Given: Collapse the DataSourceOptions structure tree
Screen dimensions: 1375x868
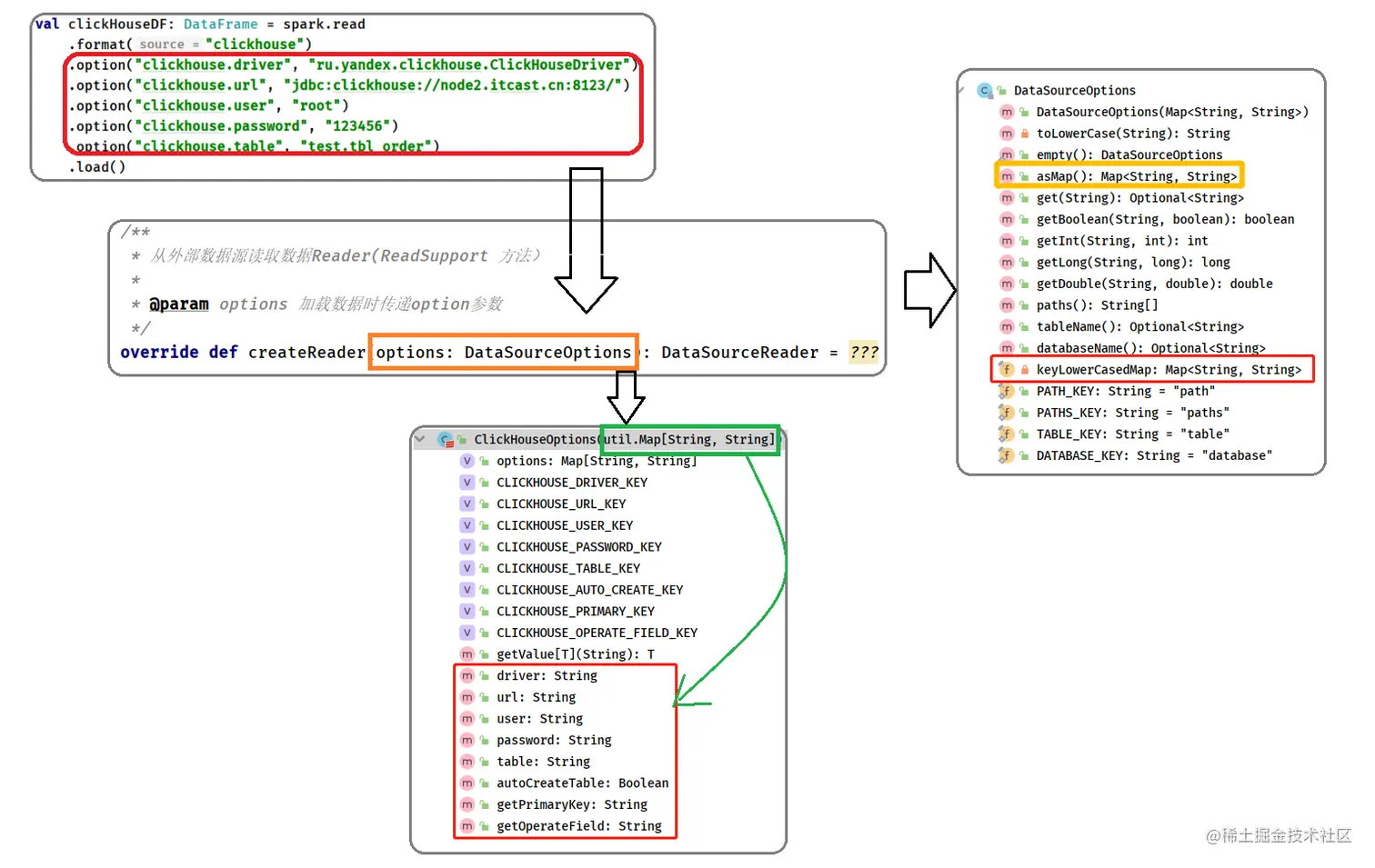Looking at the screenshot, I should tap(962, 90).
